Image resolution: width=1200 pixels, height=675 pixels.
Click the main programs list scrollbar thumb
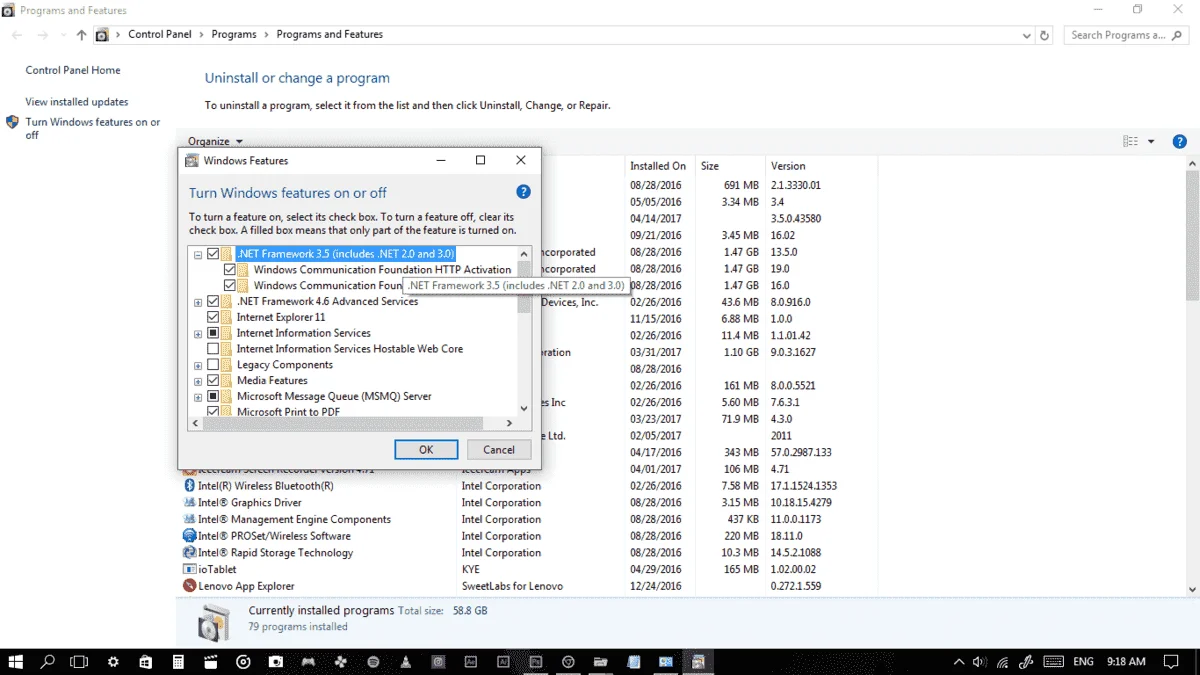(x=1192, y=235)
